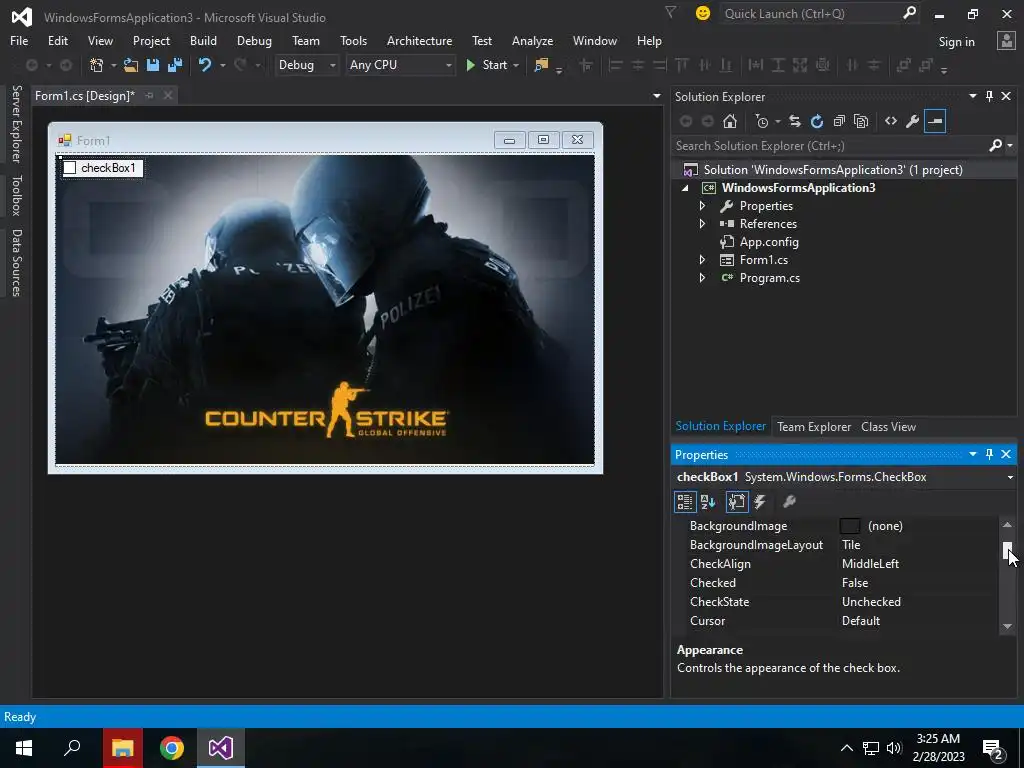Screen dimensions: 1024x768
Task: Click the notifications flag filter icon
Action: coord(670,12)
